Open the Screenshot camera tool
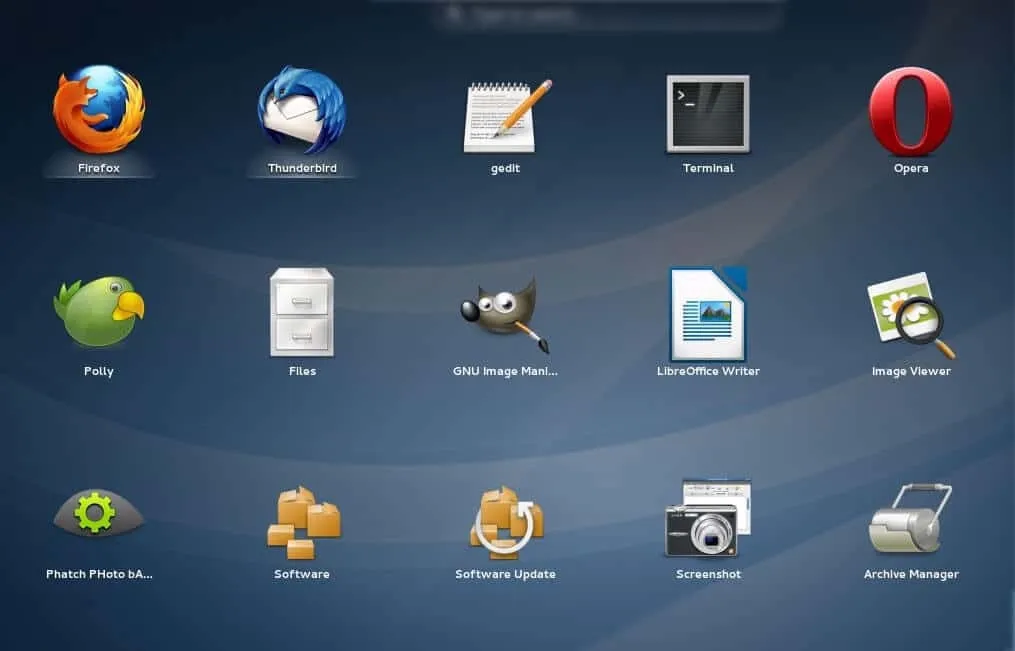1015x651 pixels. click(708, 518)
